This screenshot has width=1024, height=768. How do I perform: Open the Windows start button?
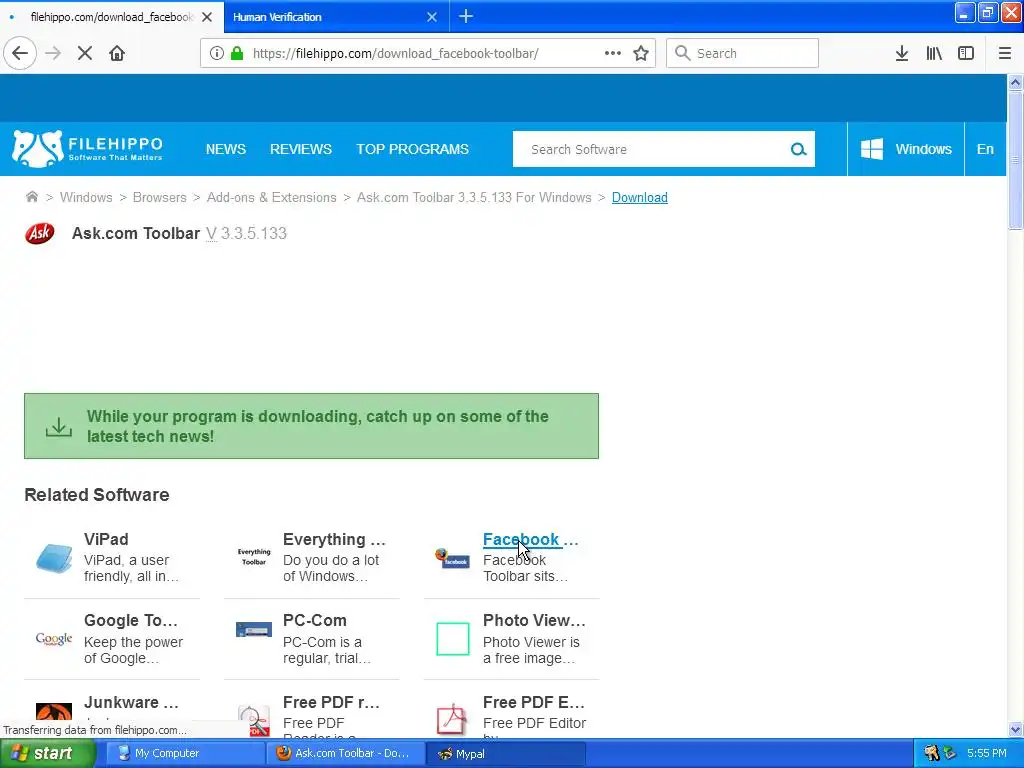(47, 754)
